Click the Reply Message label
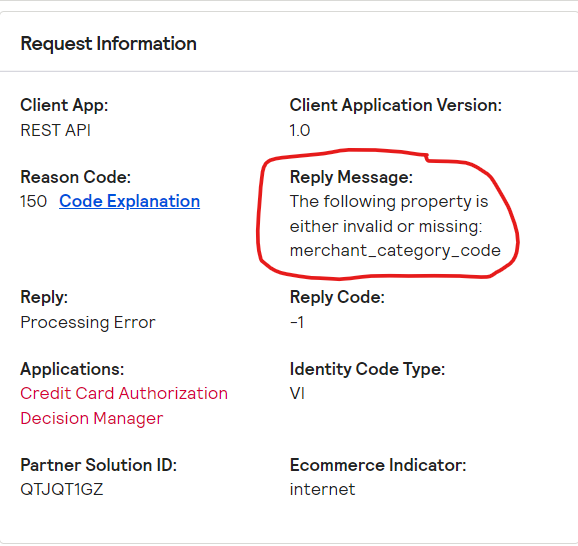 351,177
